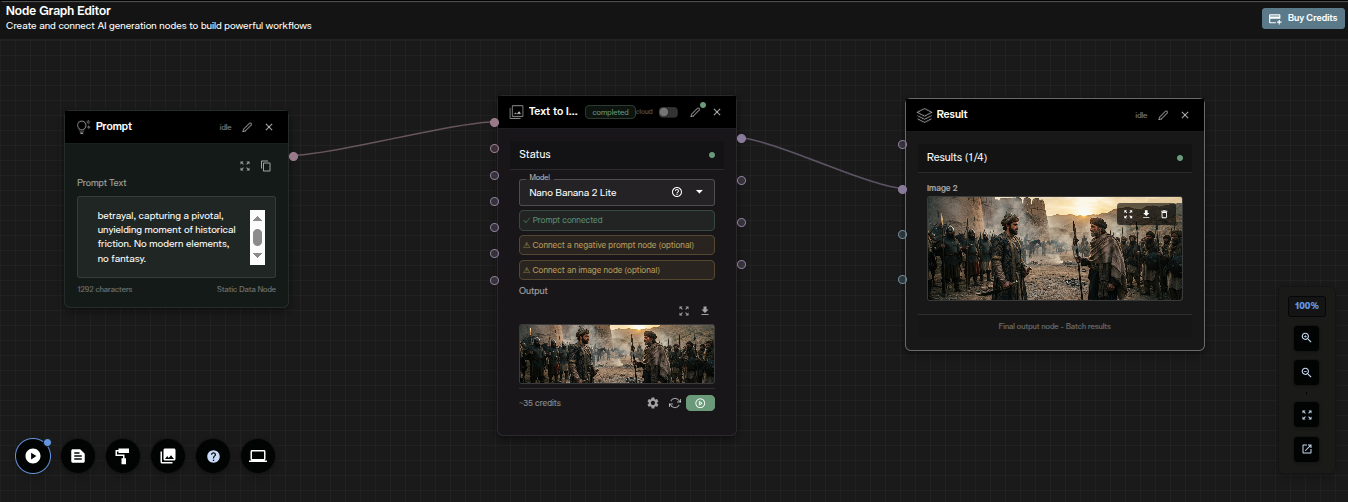Zoom in on the canvas
Screen dimensions: 1348x502
[1306, 338]
